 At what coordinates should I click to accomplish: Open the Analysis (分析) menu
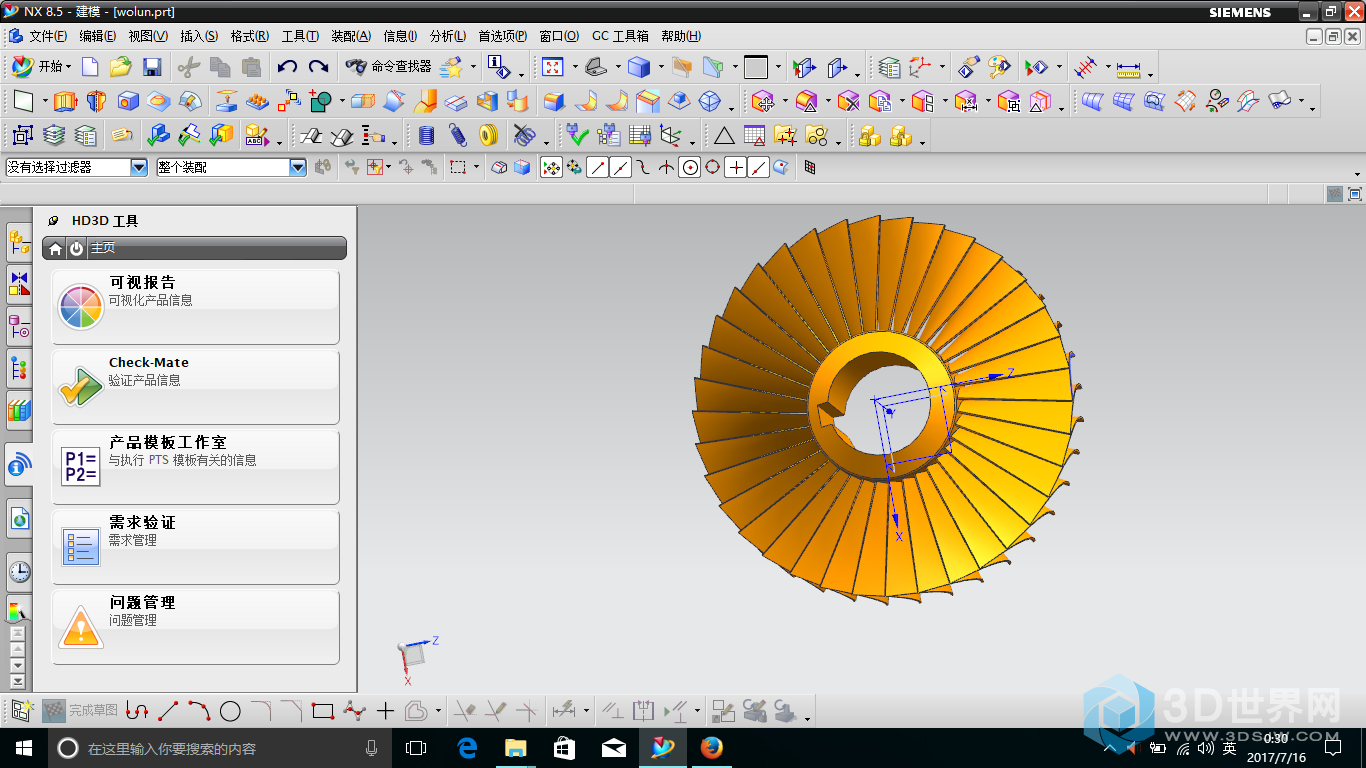(447, 36)
